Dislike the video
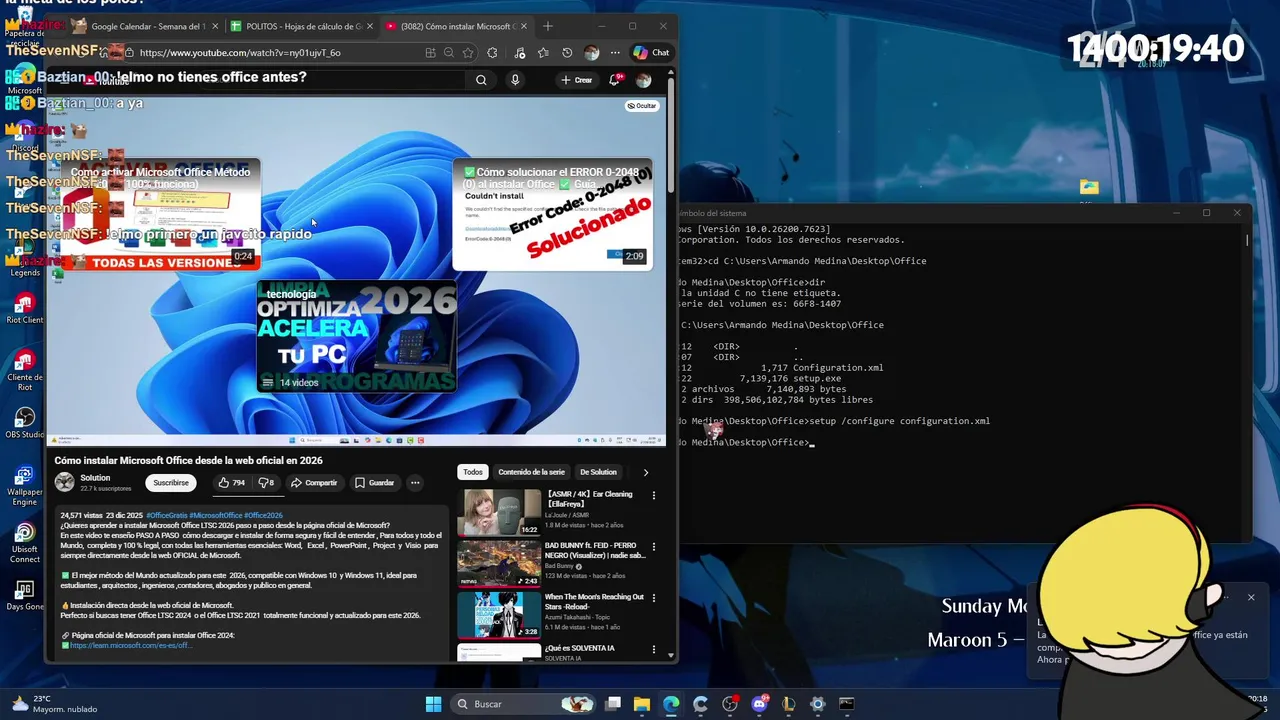This screenshot has height=720, width=1280. coord(266,482)
